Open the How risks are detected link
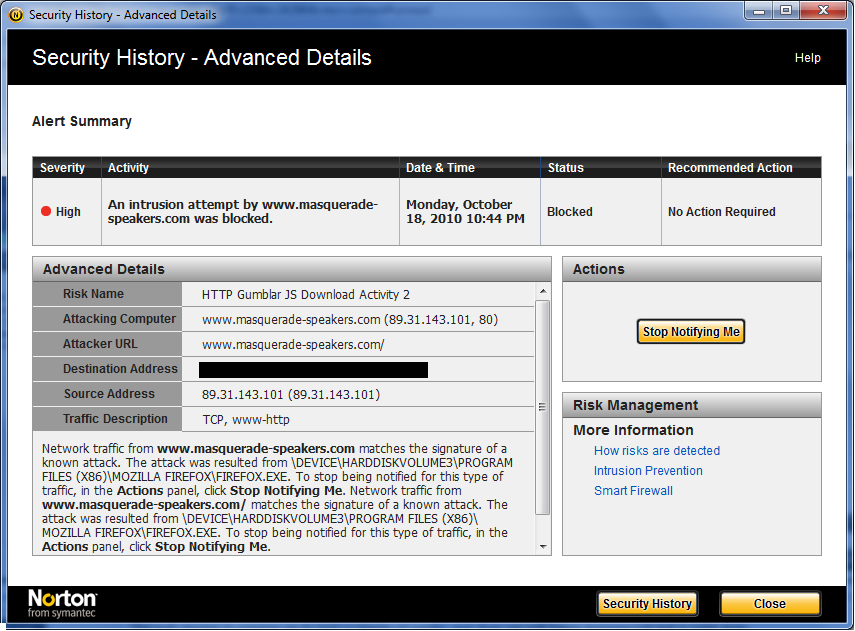 (657, 451)
